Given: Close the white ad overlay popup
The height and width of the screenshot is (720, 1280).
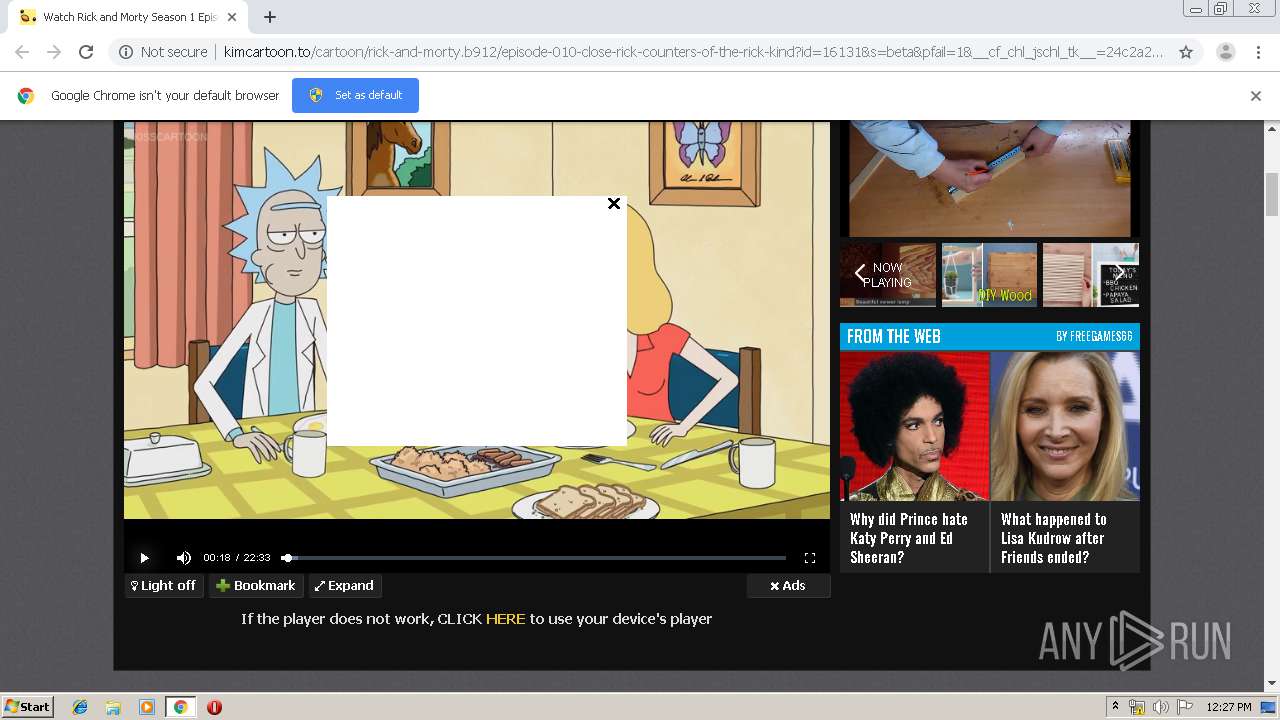Looking at the screenshot, I should [x=614, y=203].
